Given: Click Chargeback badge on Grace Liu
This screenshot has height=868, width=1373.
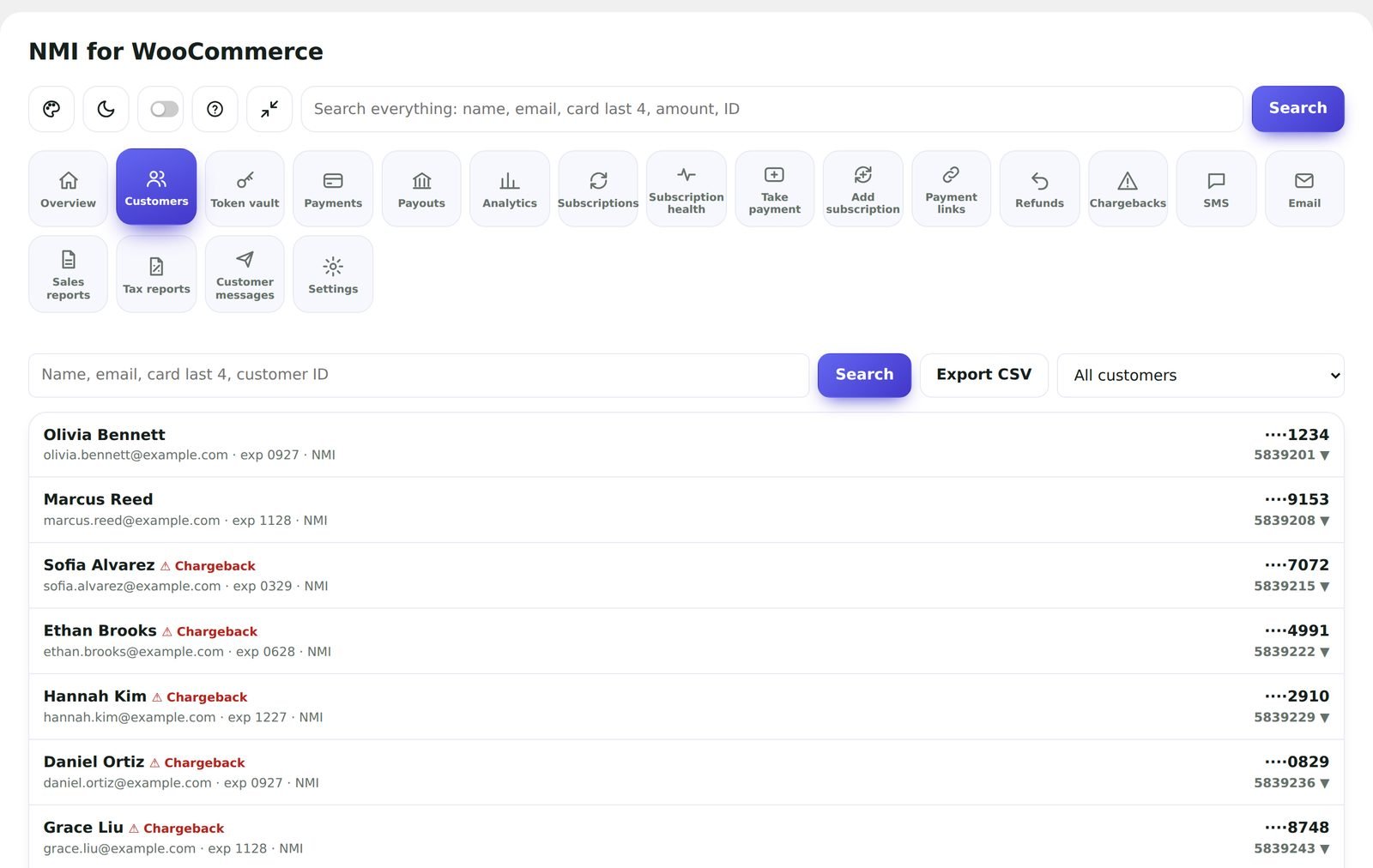Looking at the screenshot, I should (177, 829).
